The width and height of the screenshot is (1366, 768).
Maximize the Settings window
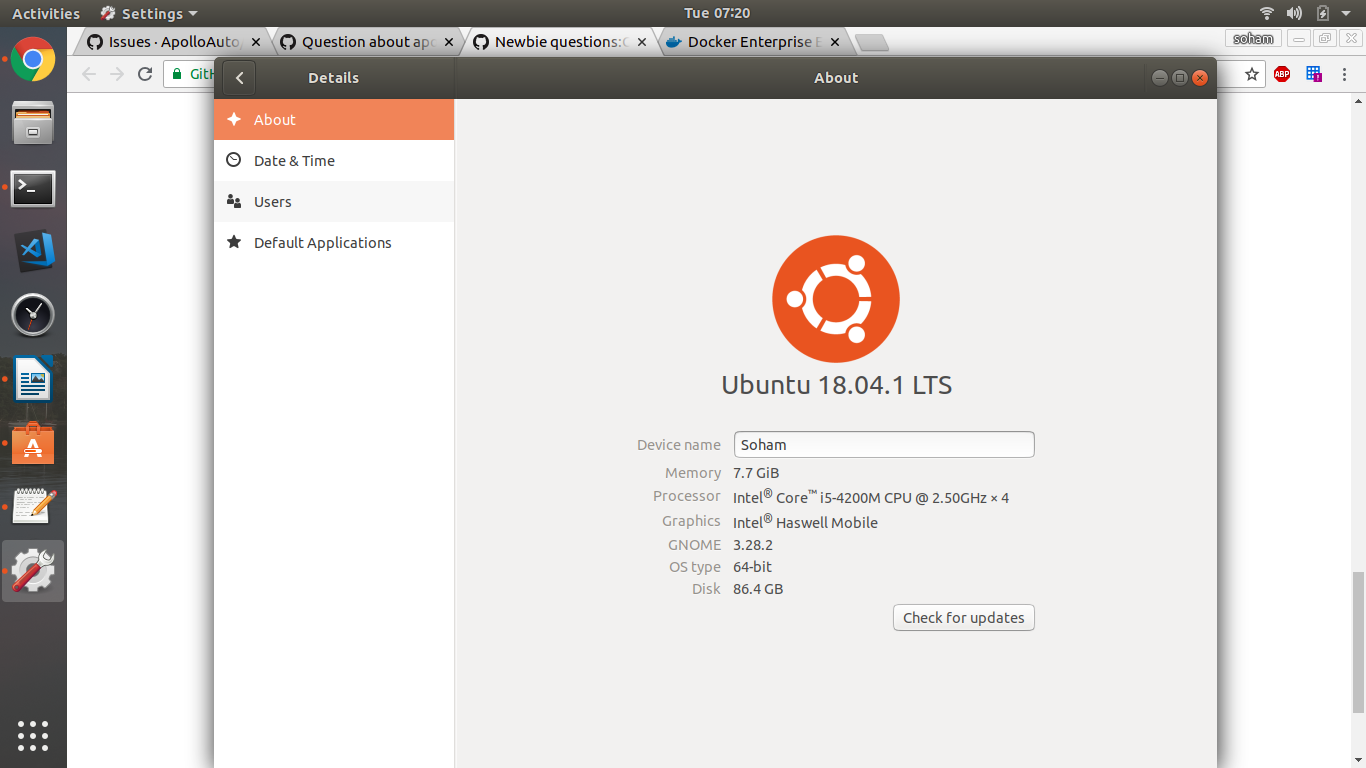point(1179,78)
